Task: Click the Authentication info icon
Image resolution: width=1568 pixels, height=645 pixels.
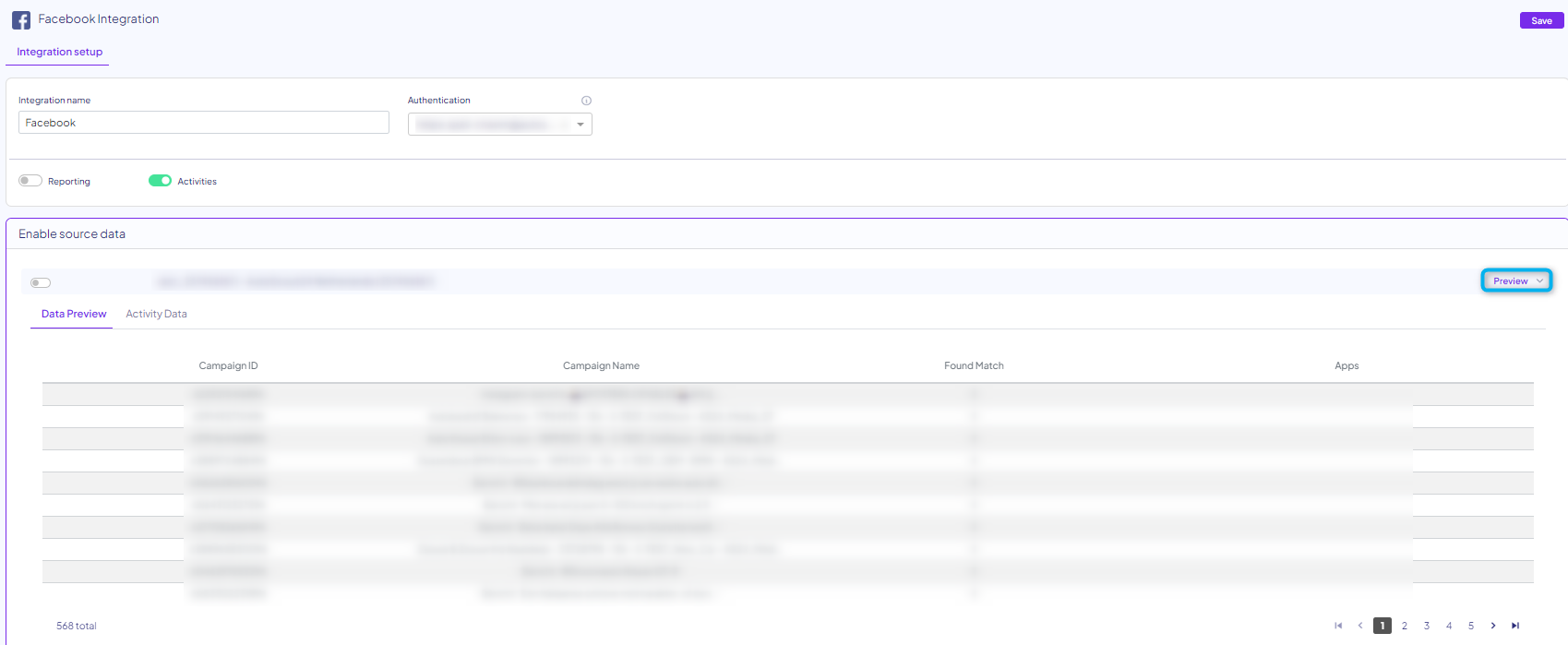Action: point(586,101)
